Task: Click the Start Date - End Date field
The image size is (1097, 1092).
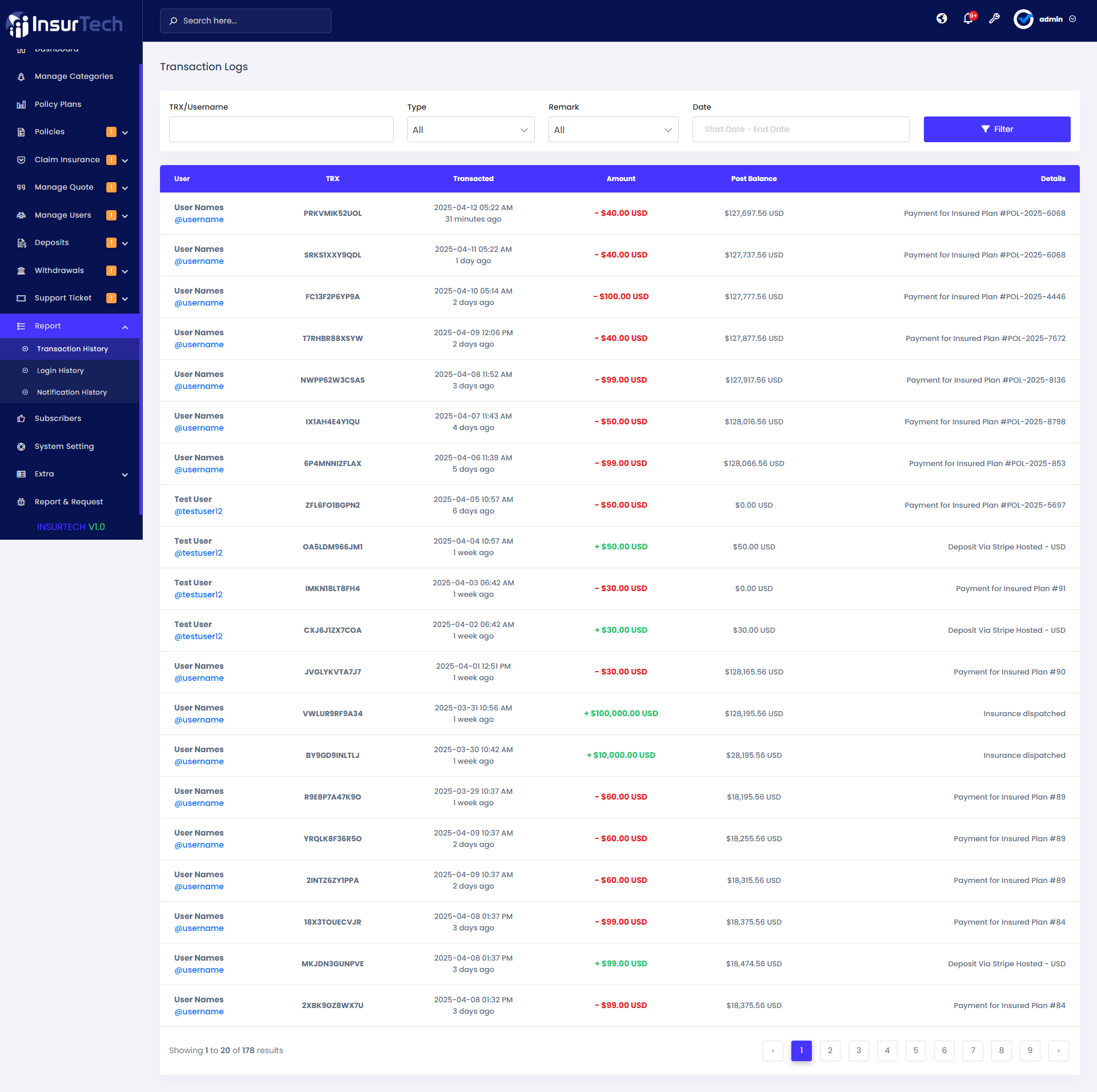Action: tap(800, 130)
